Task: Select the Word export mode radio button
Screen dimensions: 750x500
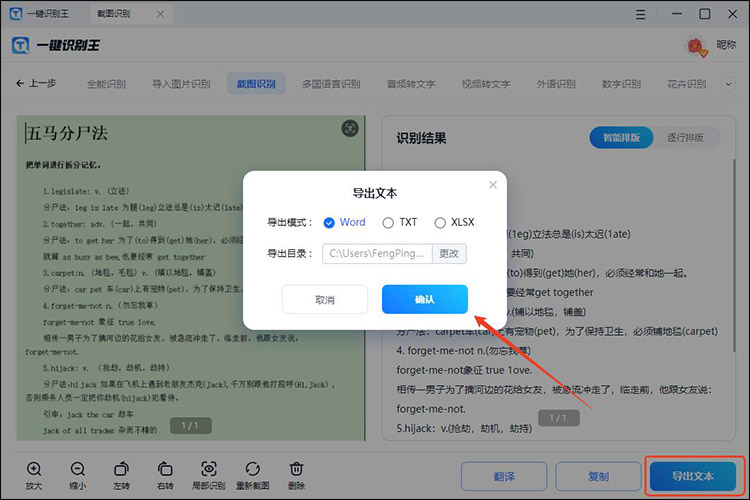Action: 329,222
